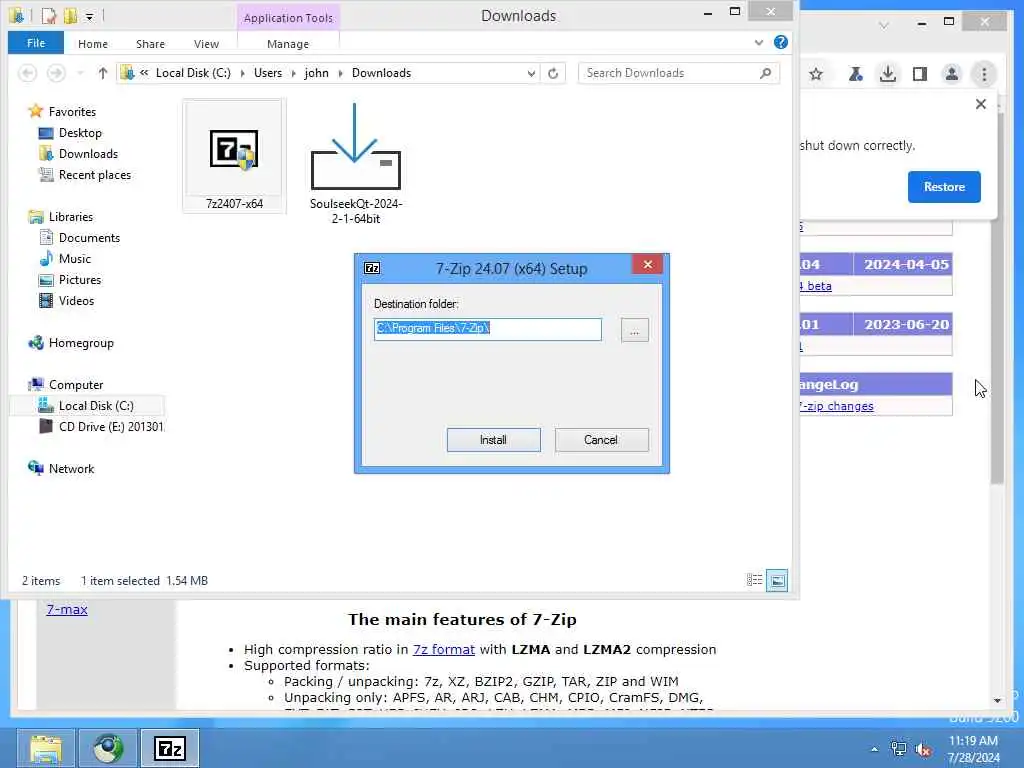Click Users in the address breadcrumb

(x=268, y=73)
